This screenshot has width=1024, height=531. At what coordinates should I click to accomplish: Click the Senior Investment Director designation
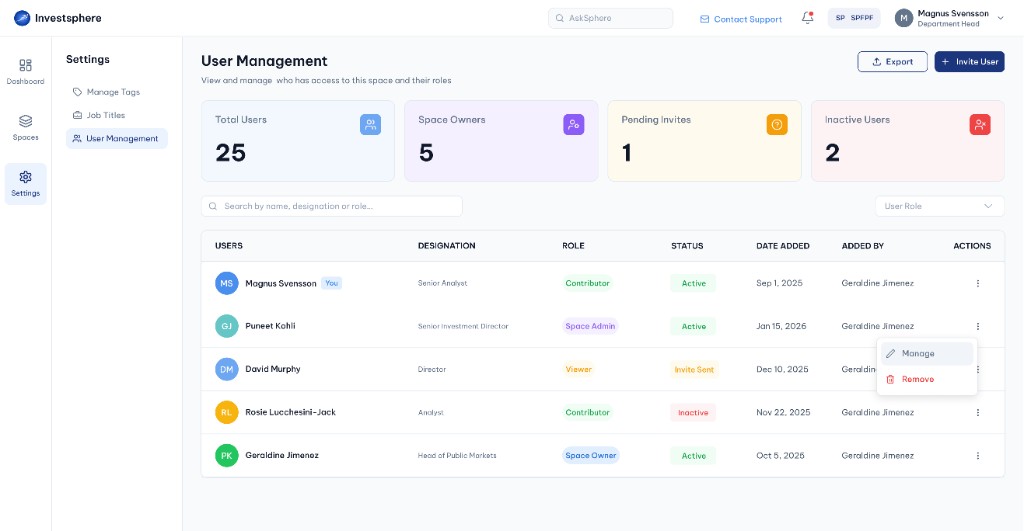(463, 326)
